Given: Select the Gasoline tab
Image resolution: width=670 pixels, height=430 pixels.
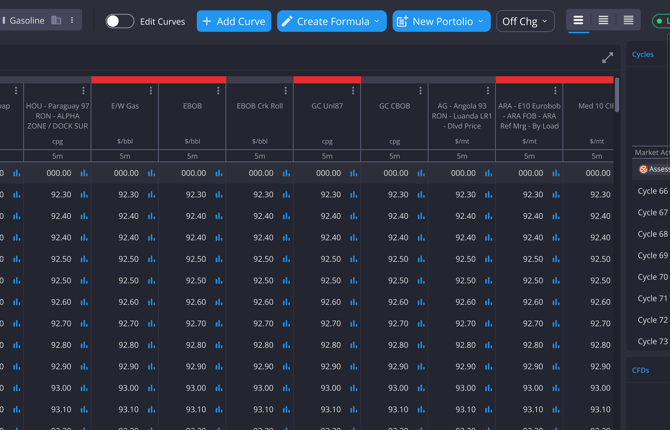Looking at the screenshot, I should coord(26,20).
